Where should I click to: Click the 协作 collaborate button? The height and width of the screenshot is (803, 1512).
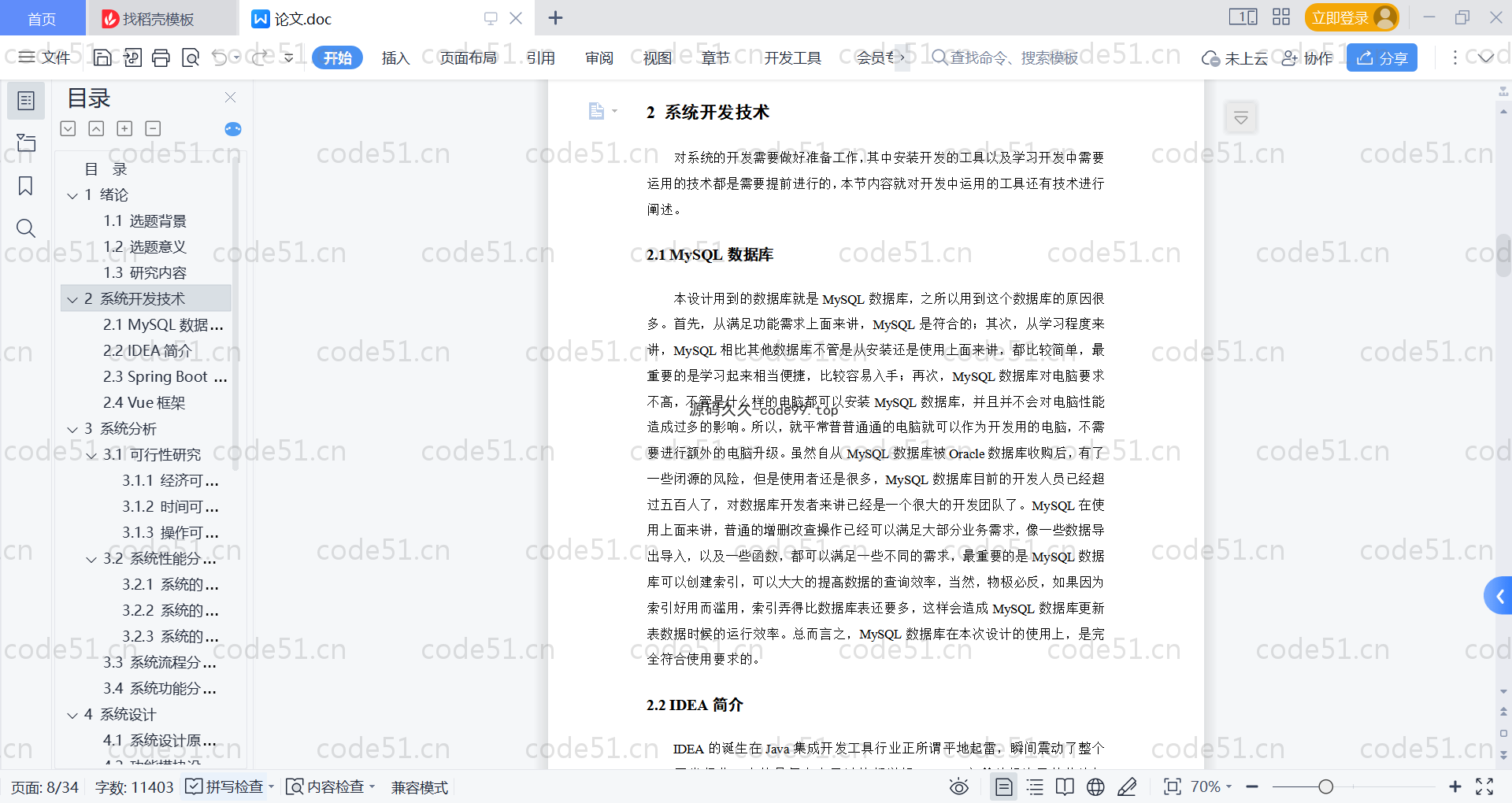point(1307,57)
